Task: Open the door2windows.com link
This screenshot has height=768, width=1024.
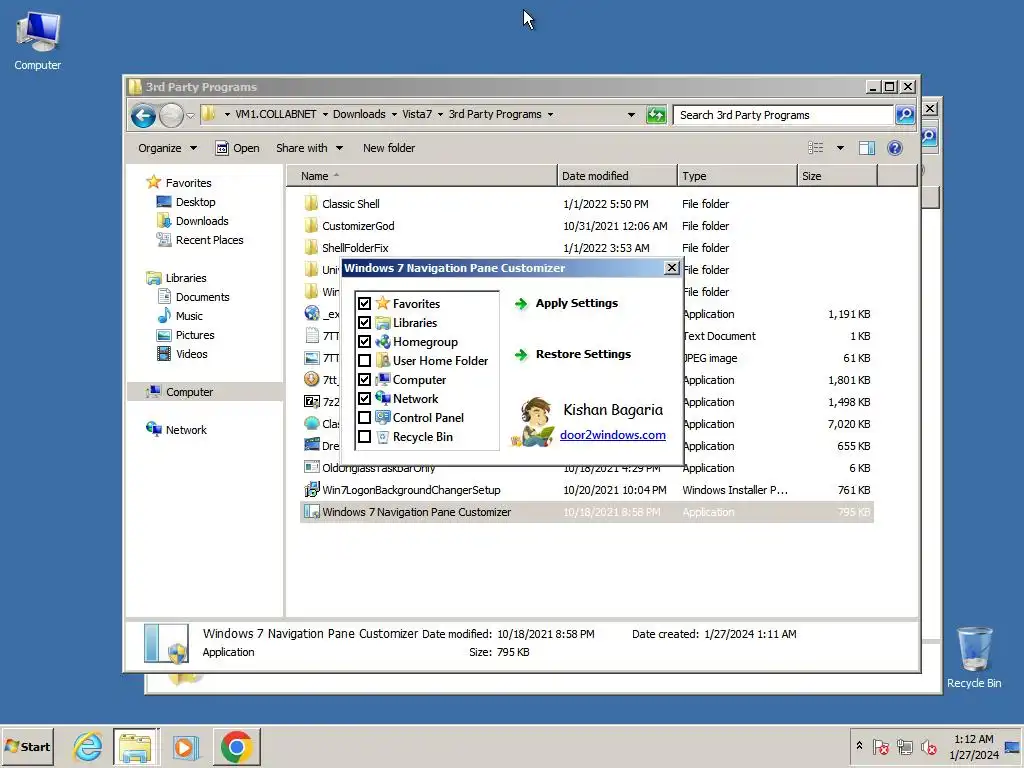Action: [x=613, y=435]
